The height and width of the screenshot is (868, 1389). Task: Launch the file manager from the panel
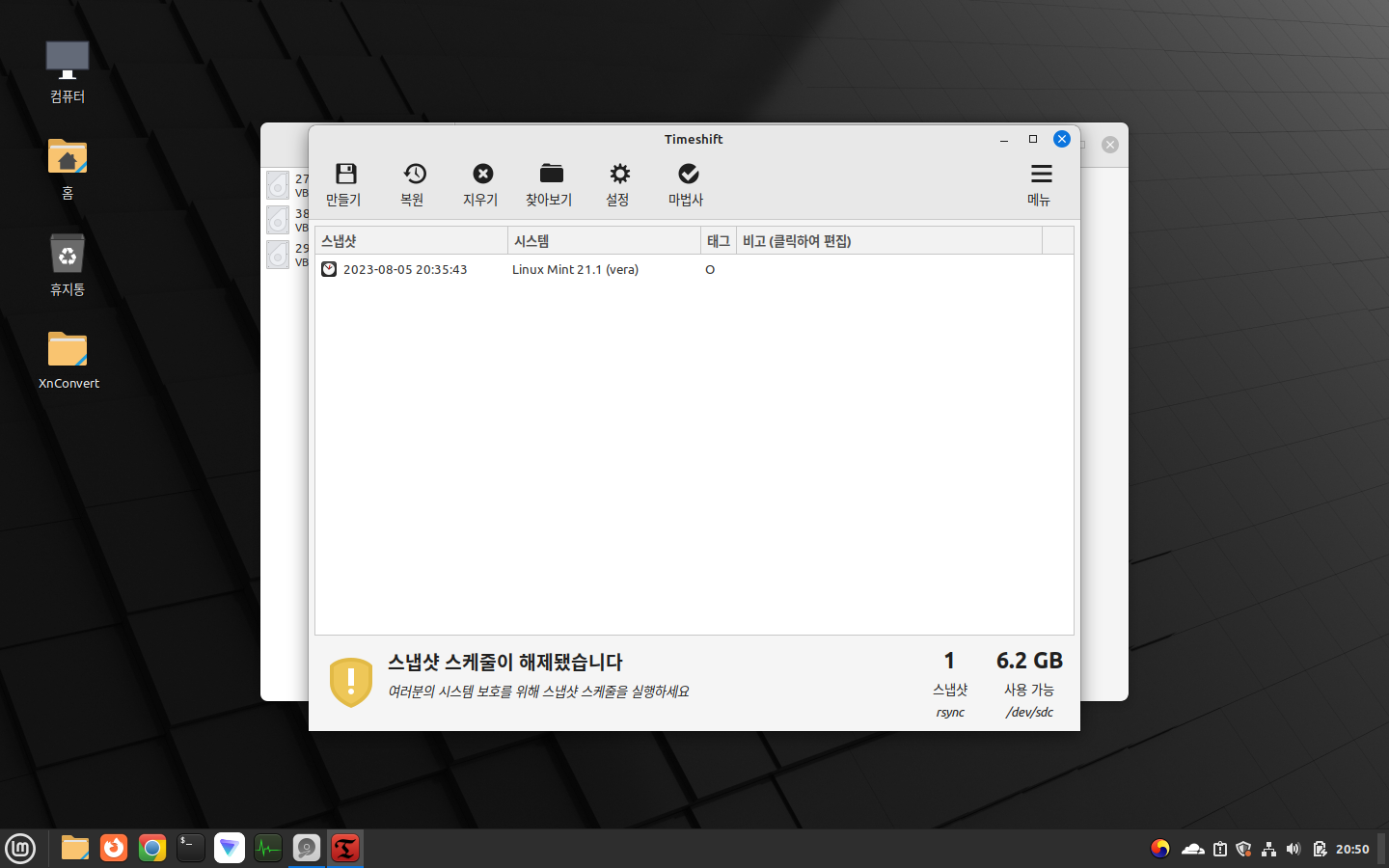click(x=75, y=849)
